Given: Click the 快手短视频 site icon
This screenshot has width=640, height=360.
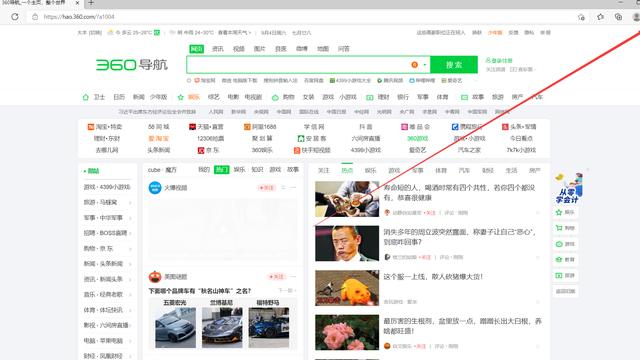Looking at the screenshot, I should (297, 150).
